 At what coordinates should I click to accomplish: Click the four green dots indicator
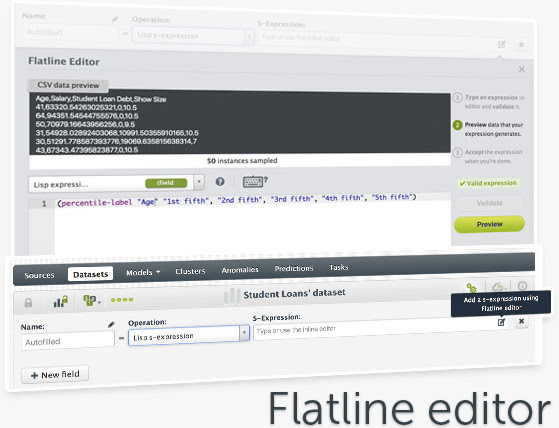point(122,300)
